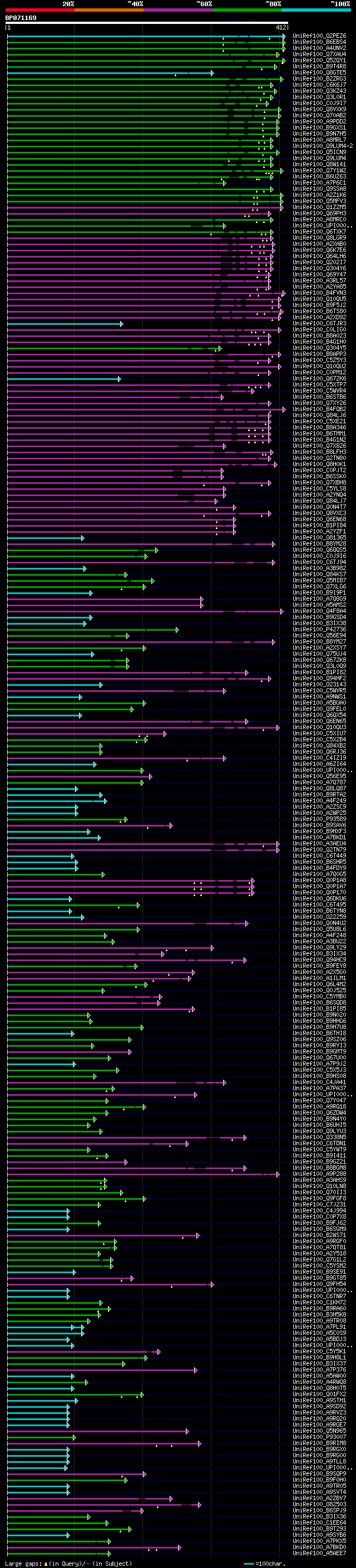Screen dimensions: 356x1568
Task: Select the UniRef100_Q10QU5 entry
Action: coord(319,299)
